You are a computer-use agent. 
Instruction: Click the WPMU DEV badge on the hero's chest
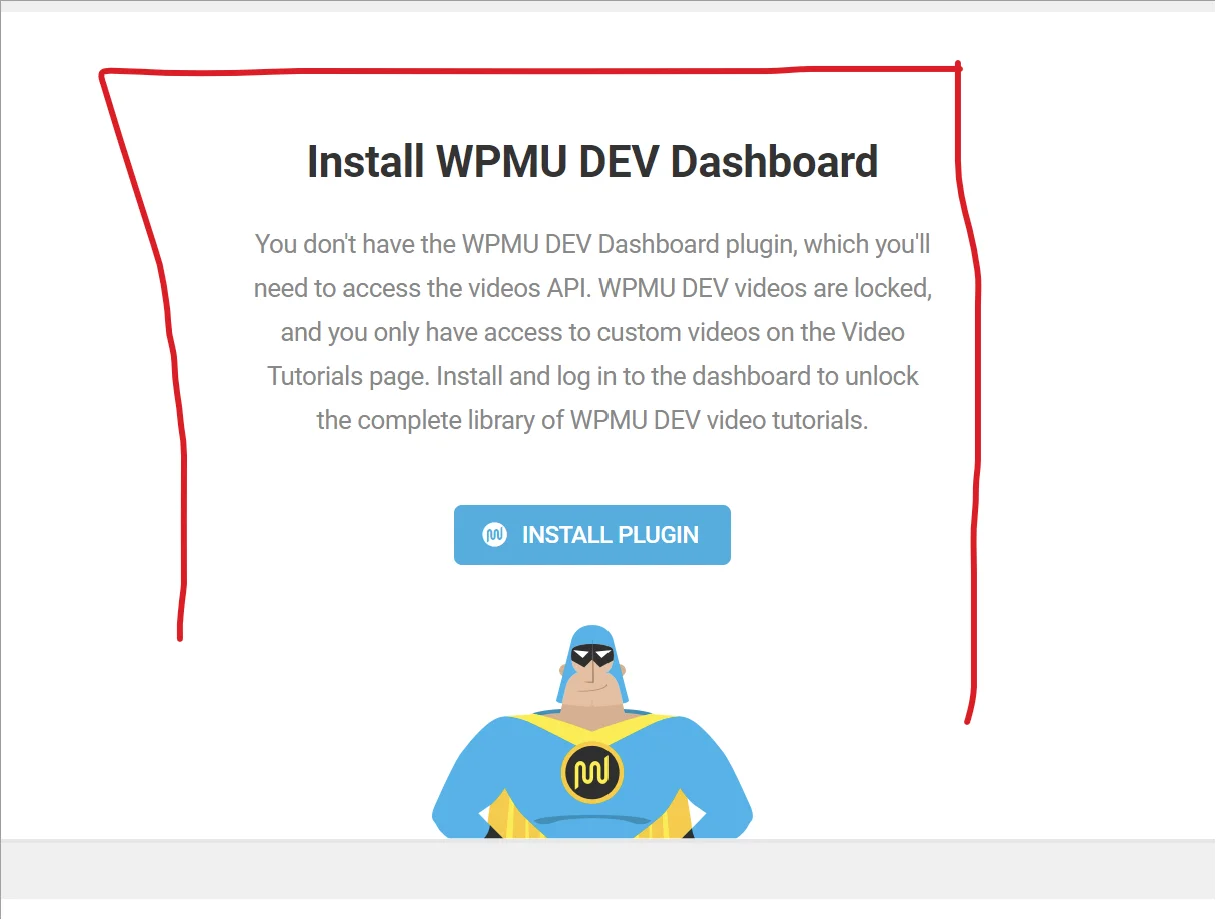pos(592,773)
